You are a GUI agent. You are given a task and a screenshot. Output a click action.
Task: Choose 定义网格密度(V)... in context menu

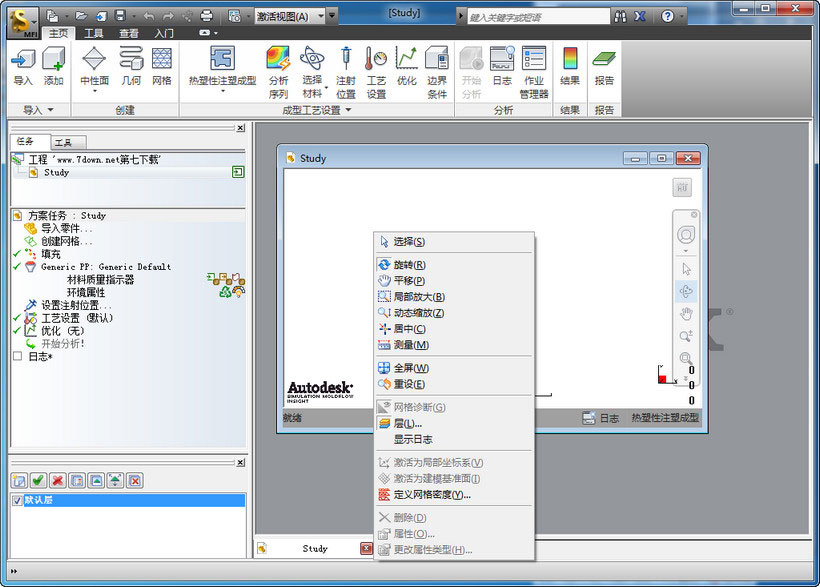pos(453,495)
